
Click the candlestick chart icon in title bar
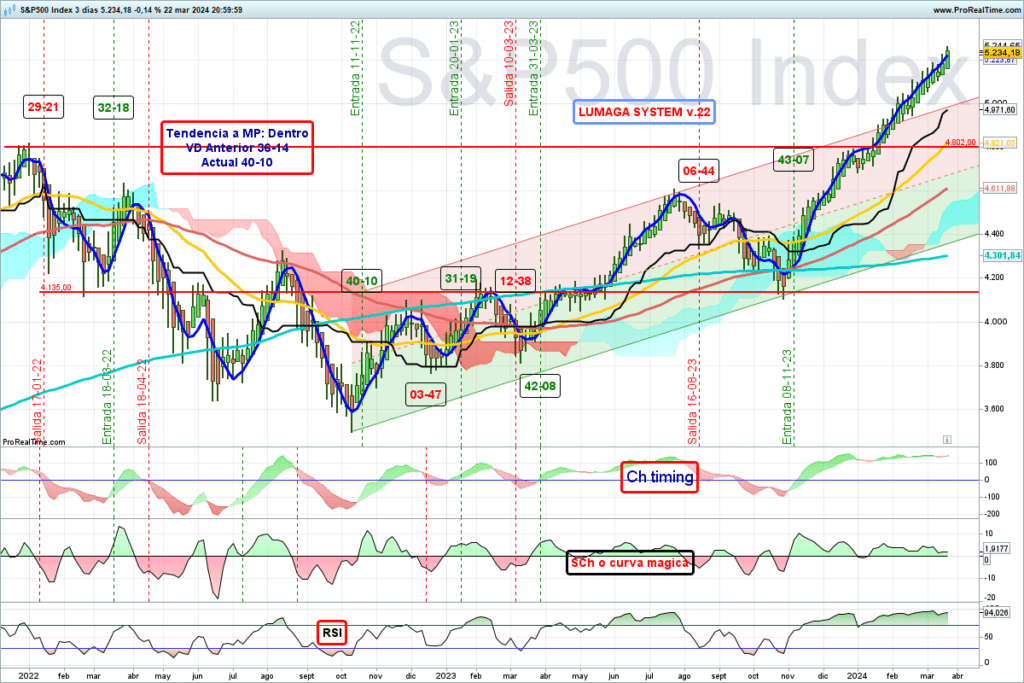(x=8, y=10)
